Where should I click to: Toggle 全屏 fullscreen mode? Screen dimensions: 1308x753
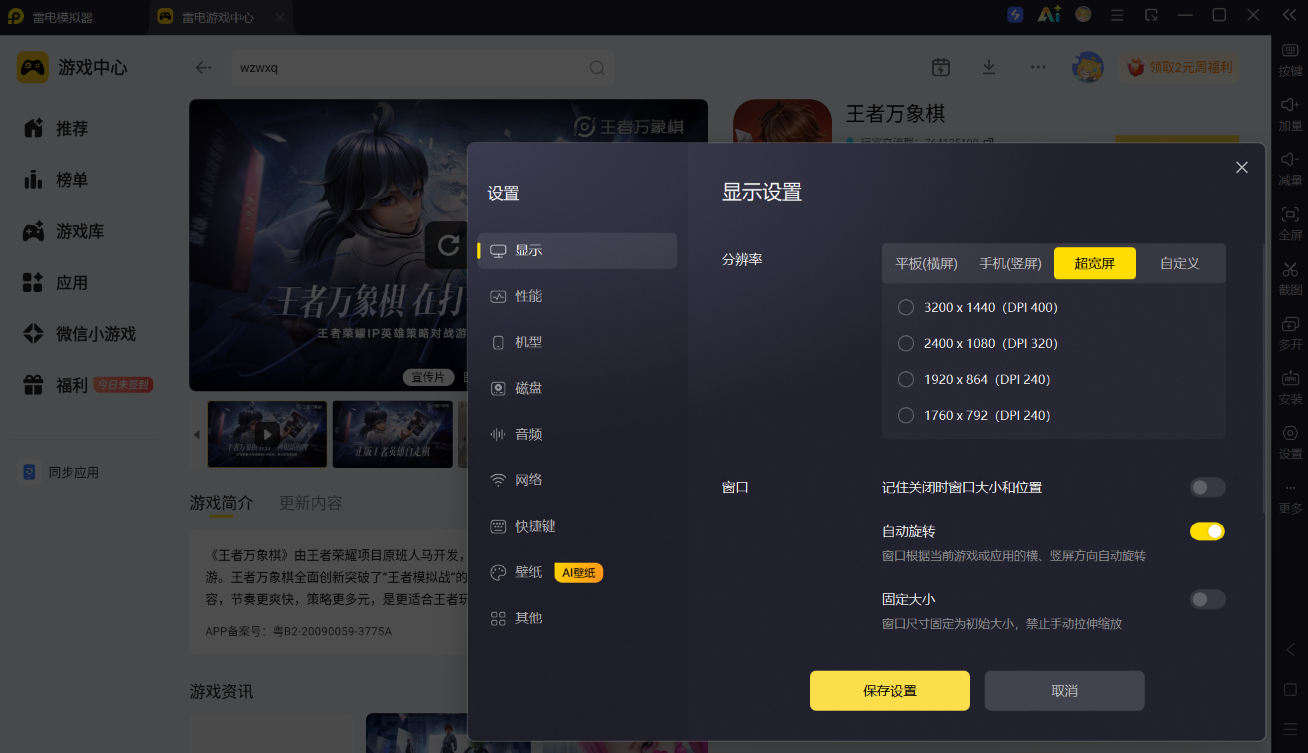pos(1290,224)
